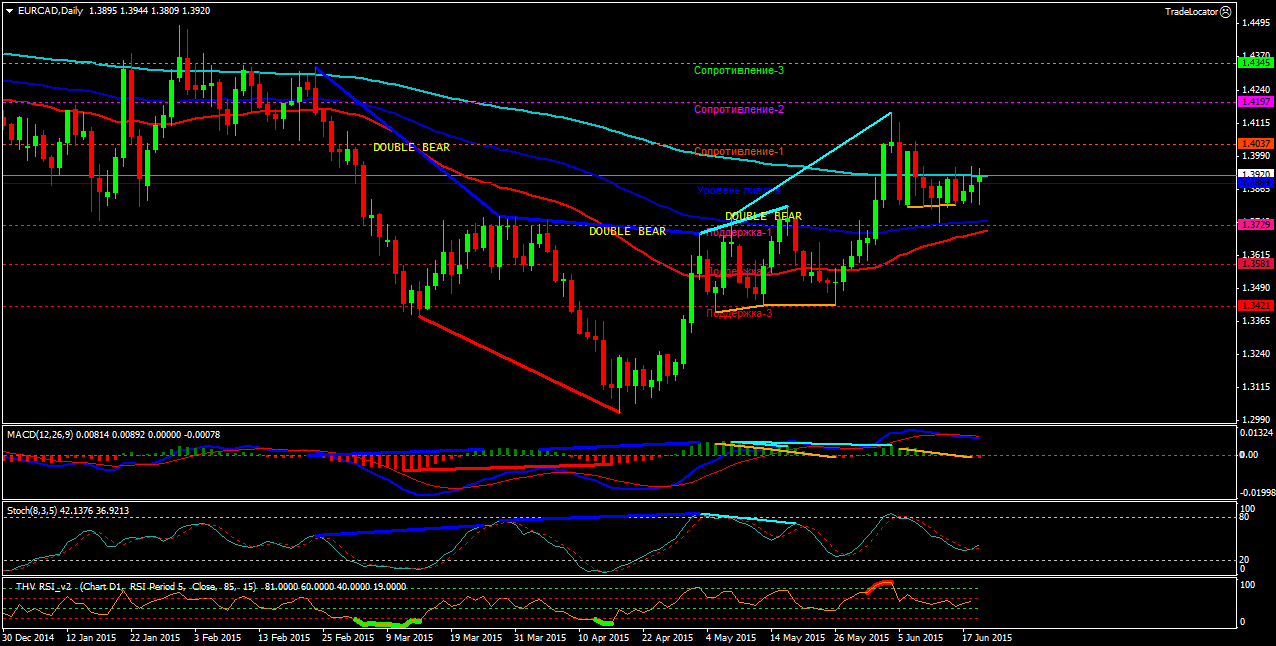Click the white 1.3920 current price tag
1276x646 pixels.
(x=1255, y=174)
